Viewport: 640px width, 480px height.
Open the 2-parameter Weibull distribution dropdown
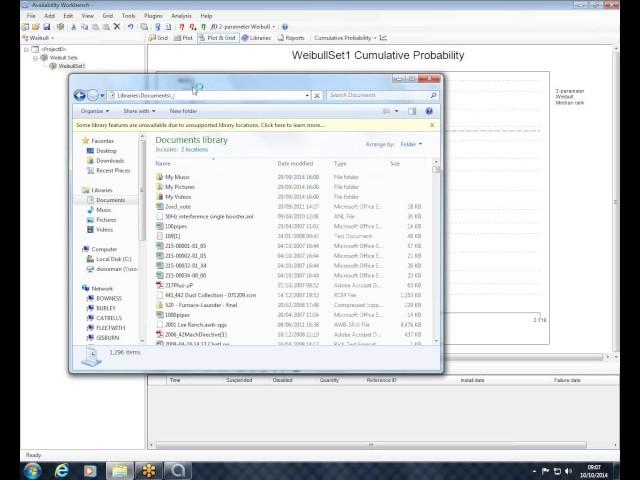[x=273, y=27]
